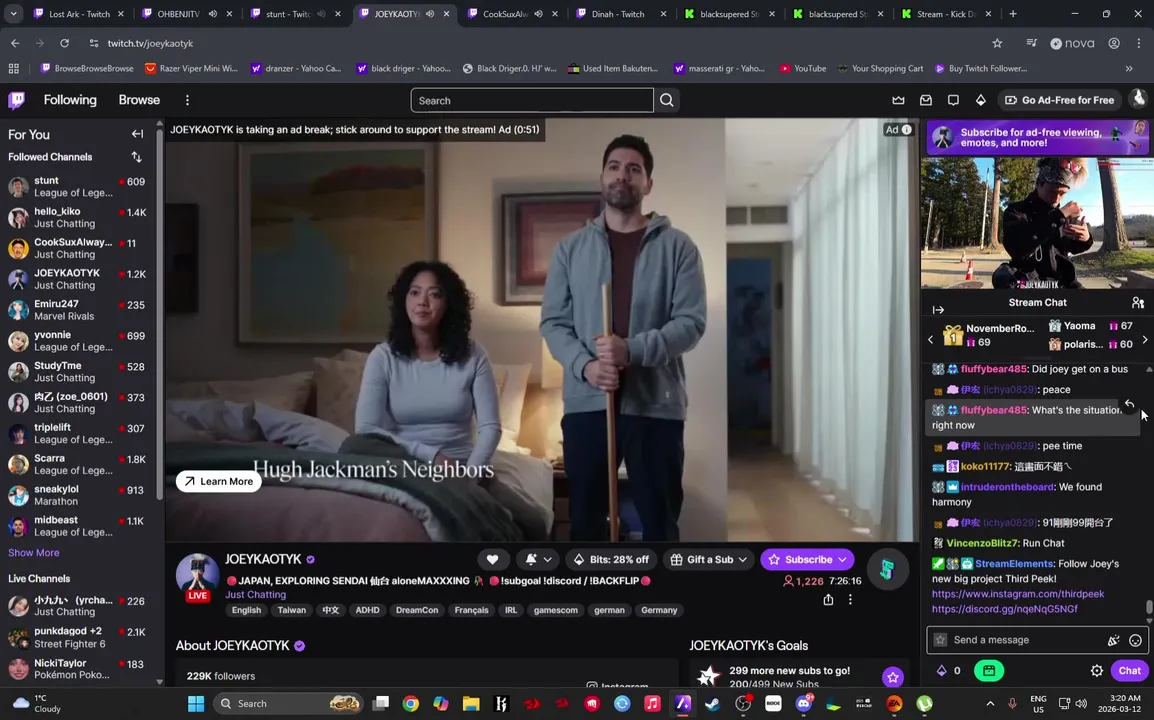Sort followed channels with arrows icon
Screen dimensions: 1154x720
136,157
